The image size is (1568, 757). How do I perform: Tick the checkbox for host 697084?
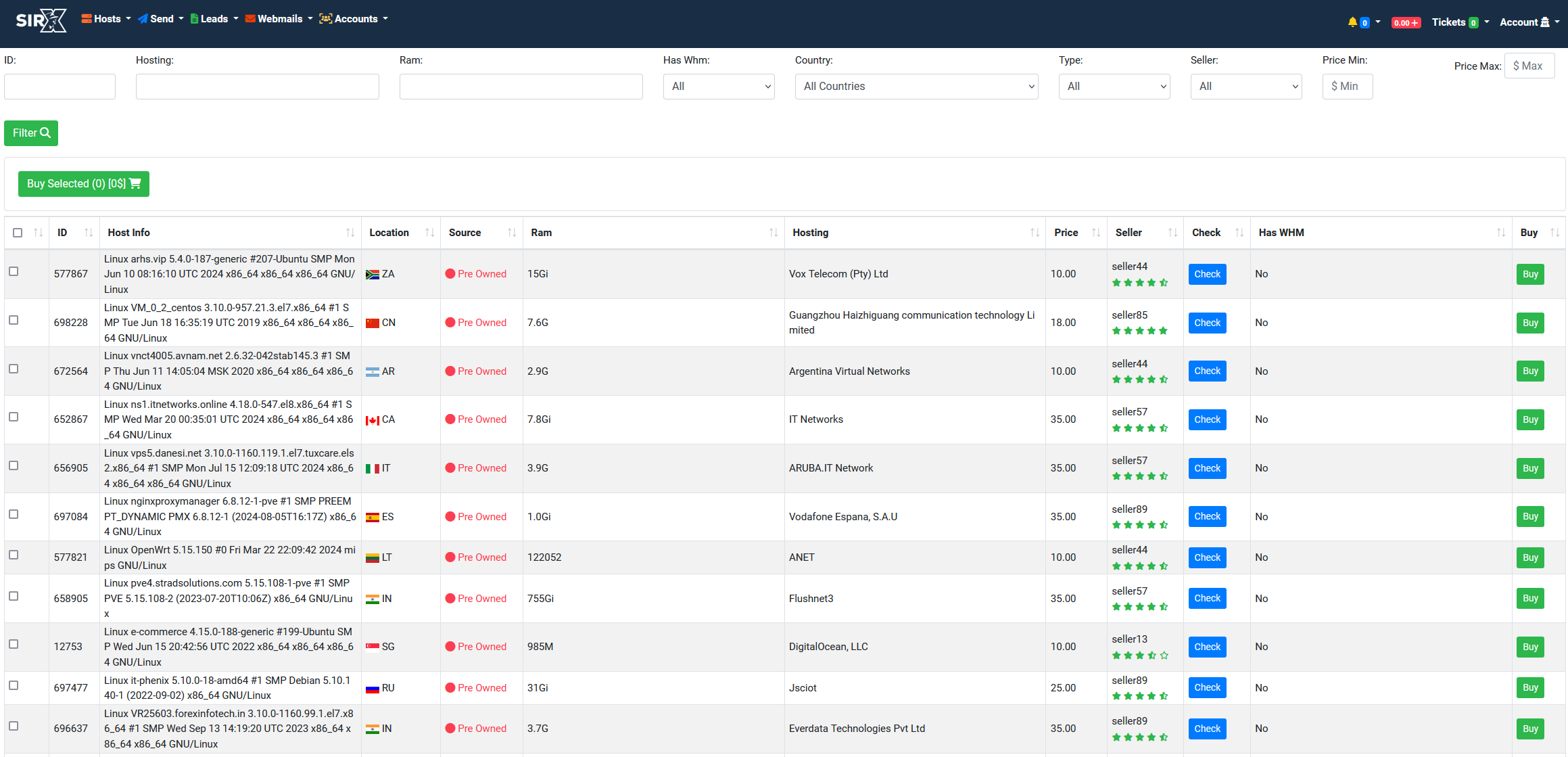point(14,514)
